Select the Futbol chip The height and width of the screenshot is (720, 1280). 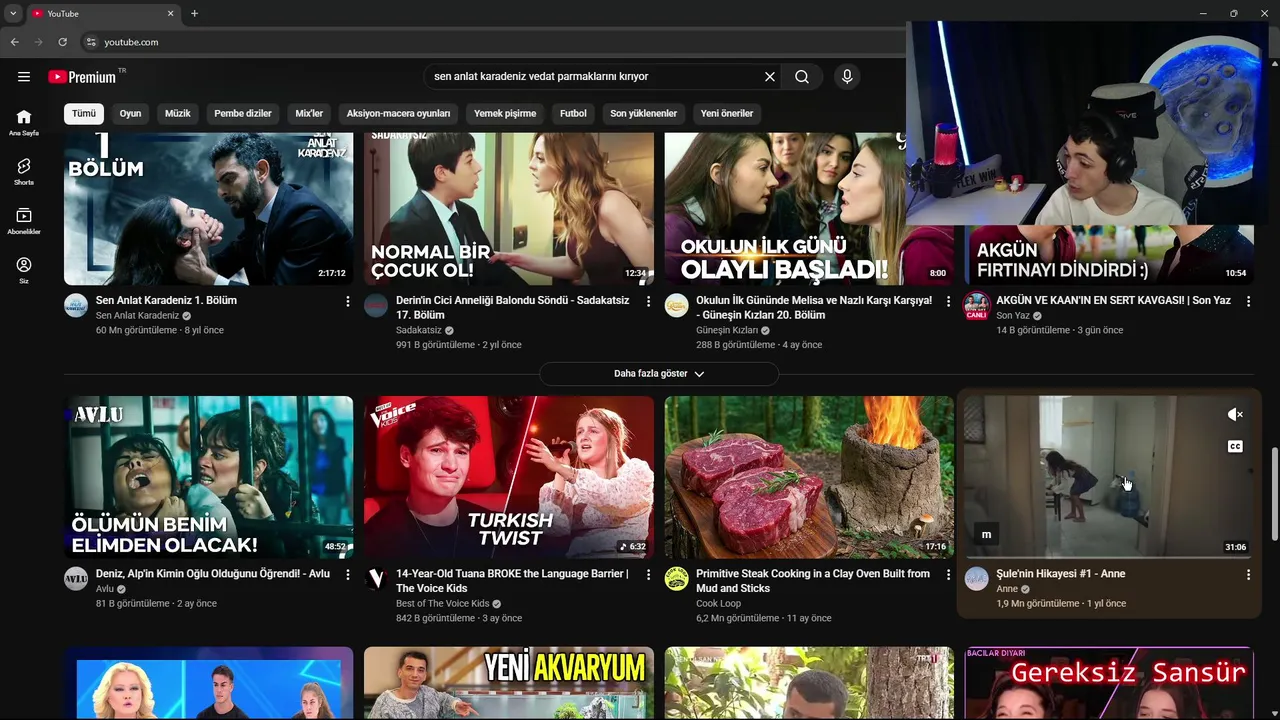[573, 114]
